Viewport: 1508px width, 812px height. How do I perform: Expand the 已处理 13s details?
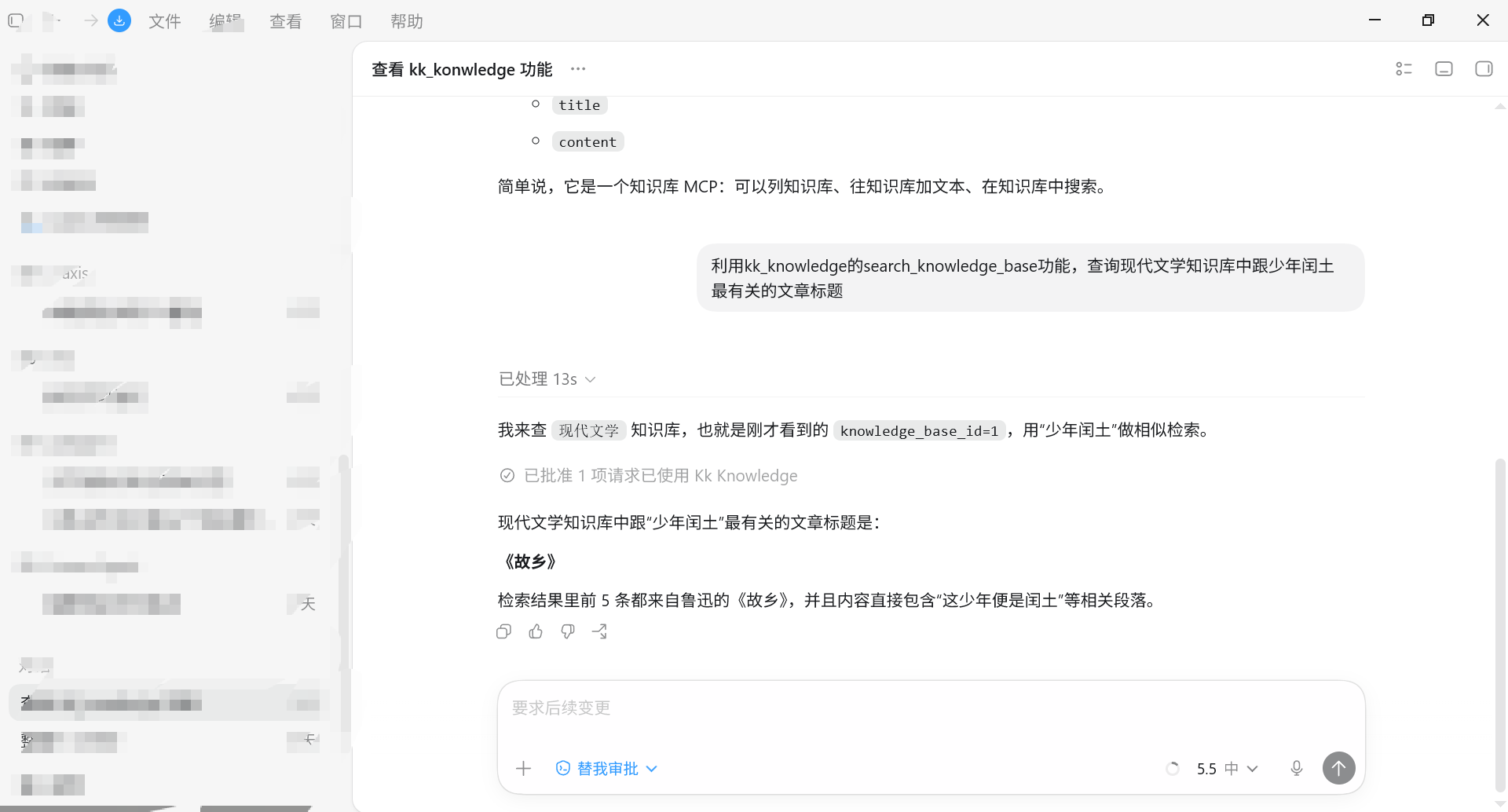click(x=547, y=379)
